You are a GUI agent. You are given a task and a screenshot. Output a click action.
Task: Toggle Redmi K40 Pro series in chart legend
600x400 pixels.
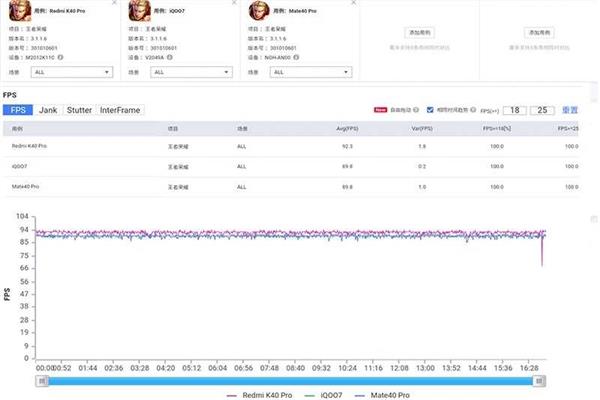[259, 395]
